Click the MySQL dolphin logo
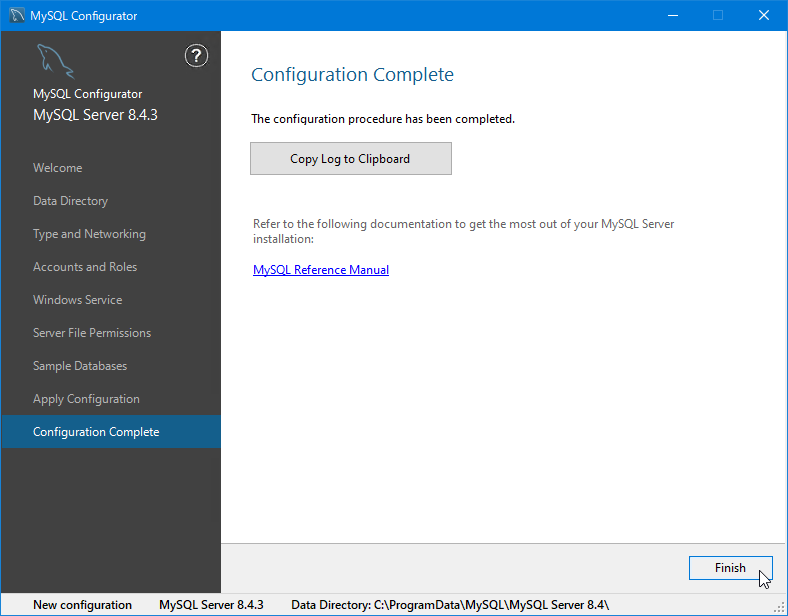Image resolution: width=788 pixels, height=616 pixels. [x=55, y=61]
